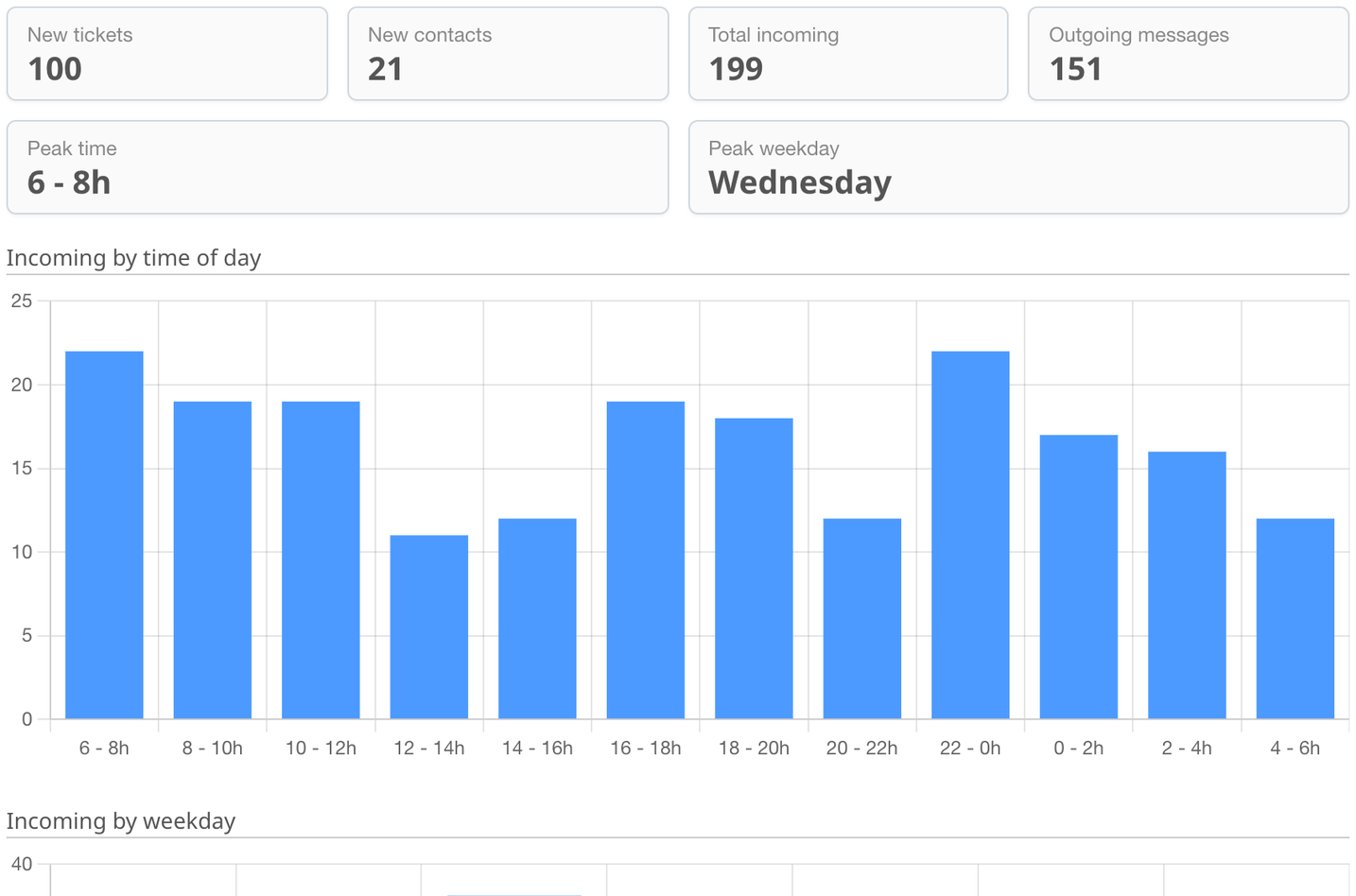Click the "18 - 20h" x-axis label
Image resolution: width=1356 pixels, height=896 pixels.
[x=754, y=748]
